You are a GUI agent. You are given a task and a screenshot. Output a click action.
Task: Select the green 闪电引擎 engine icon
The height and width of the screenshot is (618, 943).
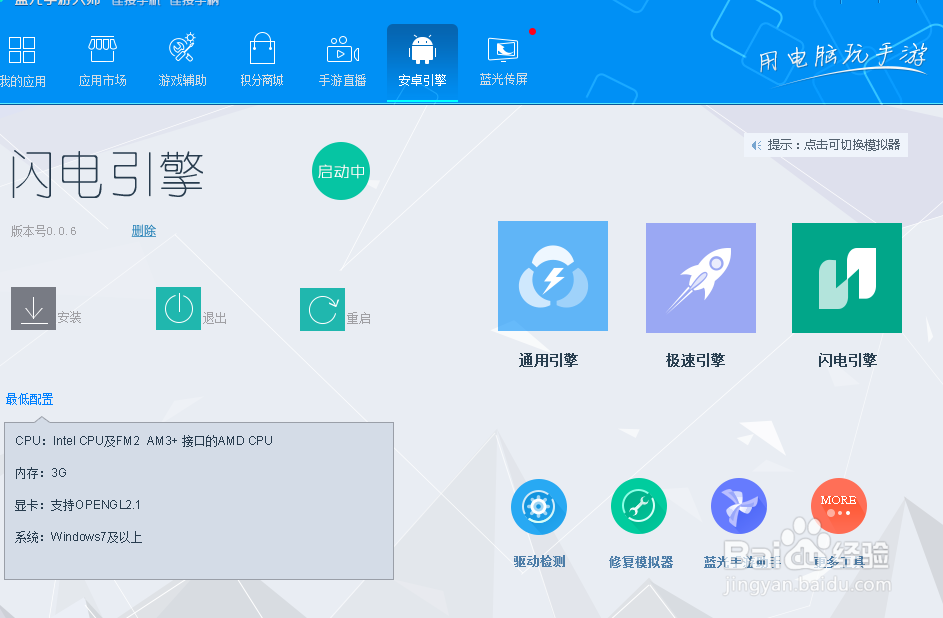[847, 278]
